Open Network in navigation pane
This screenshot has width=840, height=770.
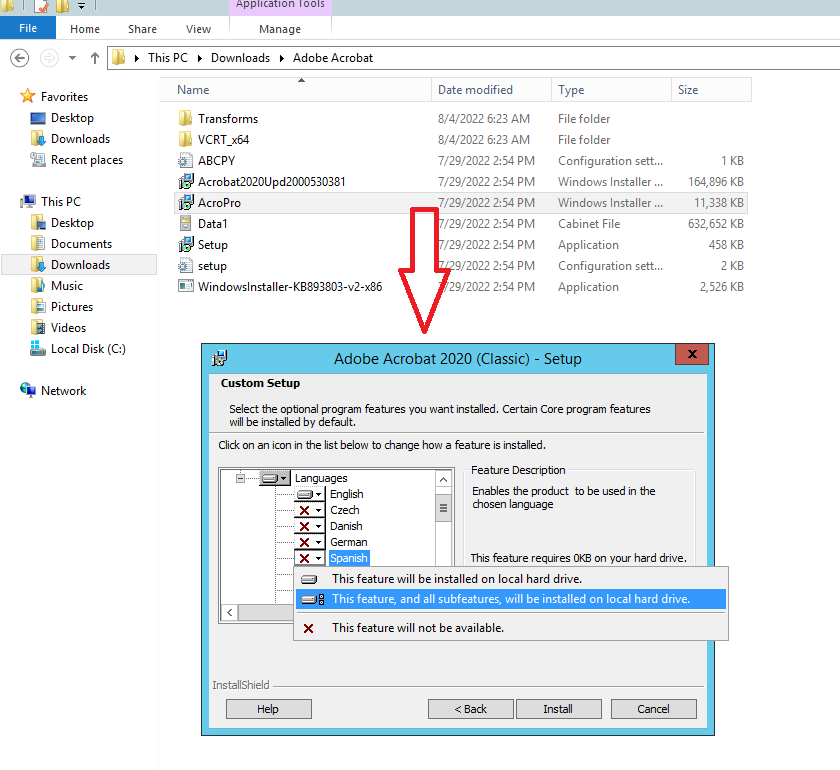tap(63, 391)
